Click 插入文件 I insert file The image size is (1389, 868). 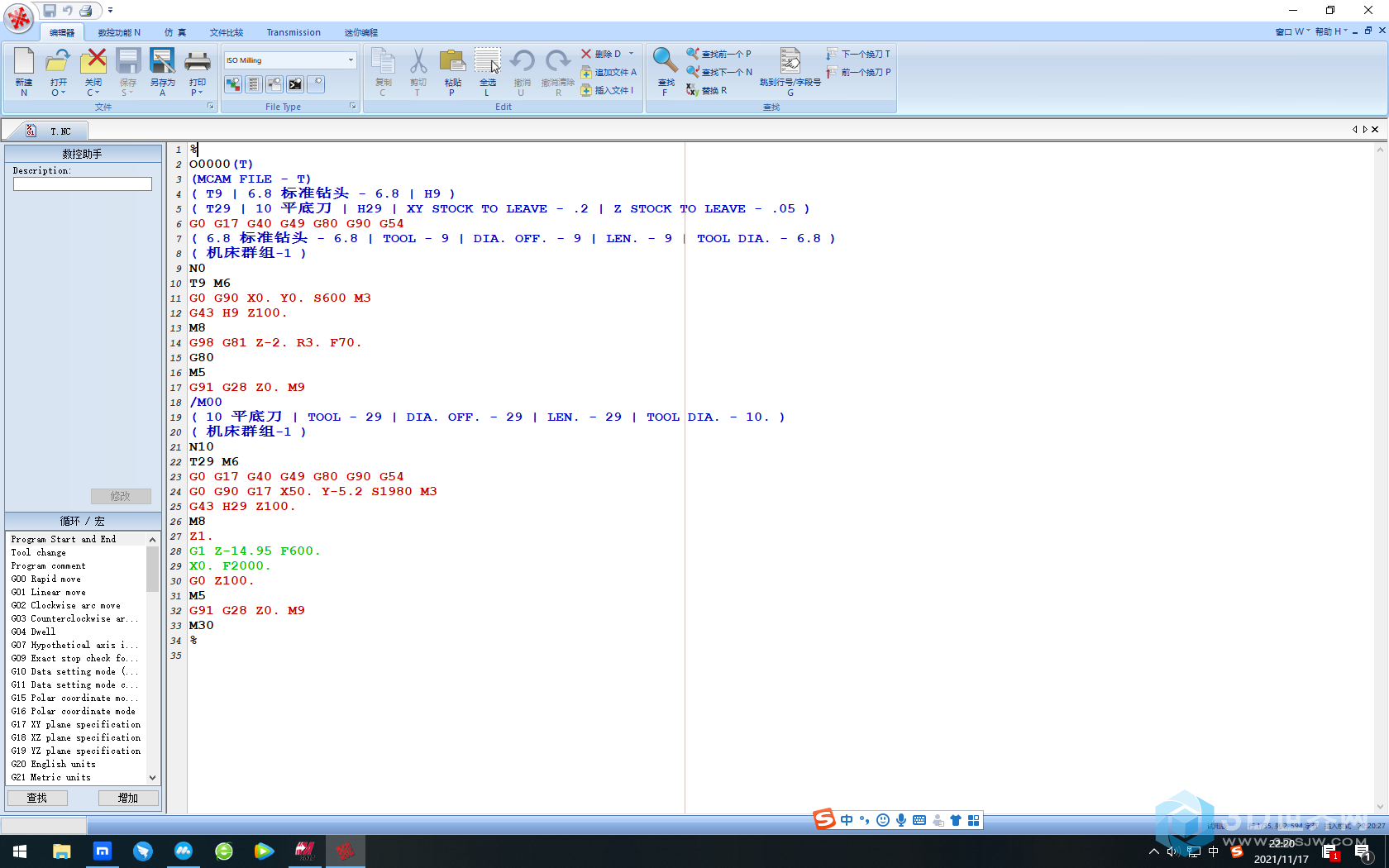608,90
